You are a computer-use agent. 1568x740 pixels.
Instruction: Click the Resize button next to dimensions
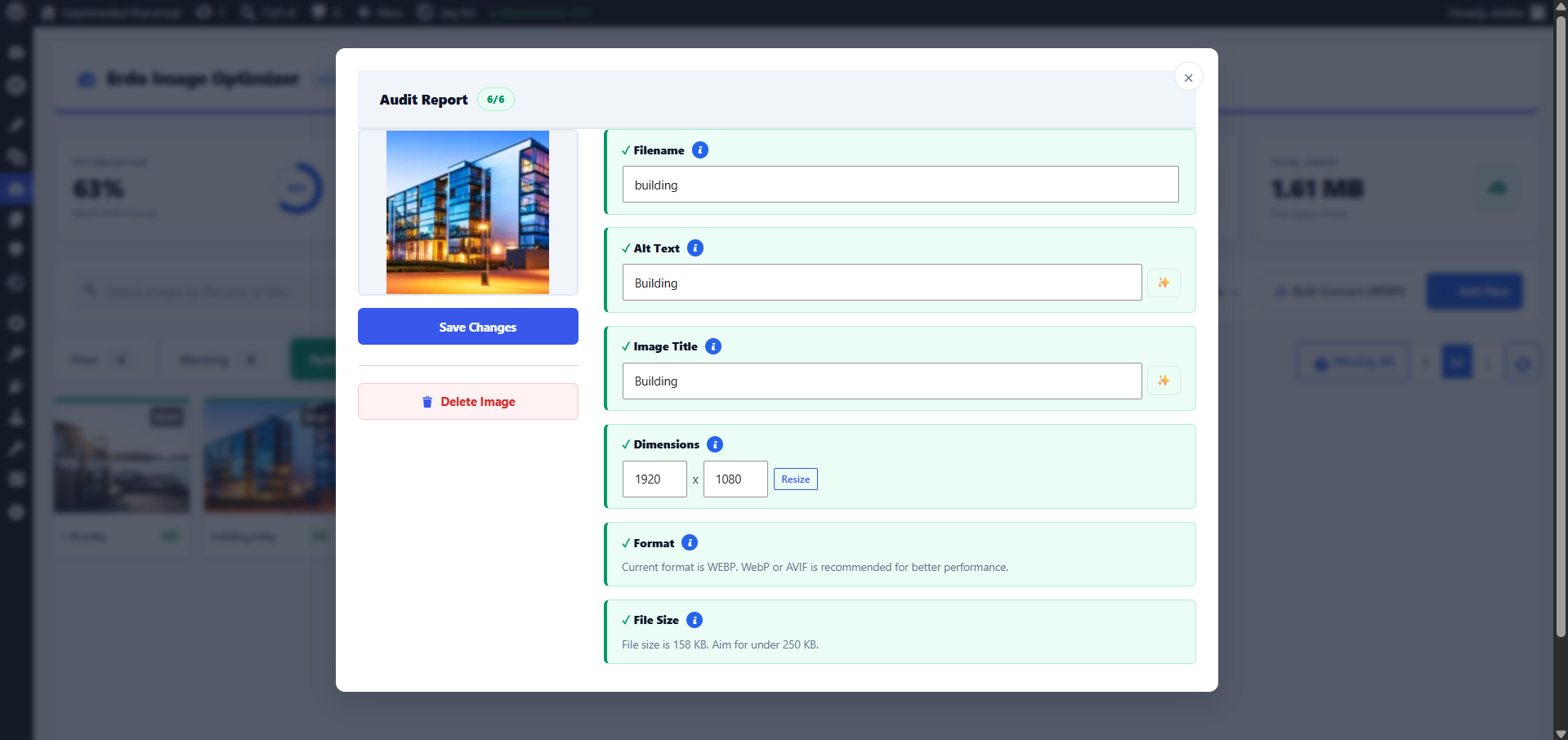coord(796,479)
